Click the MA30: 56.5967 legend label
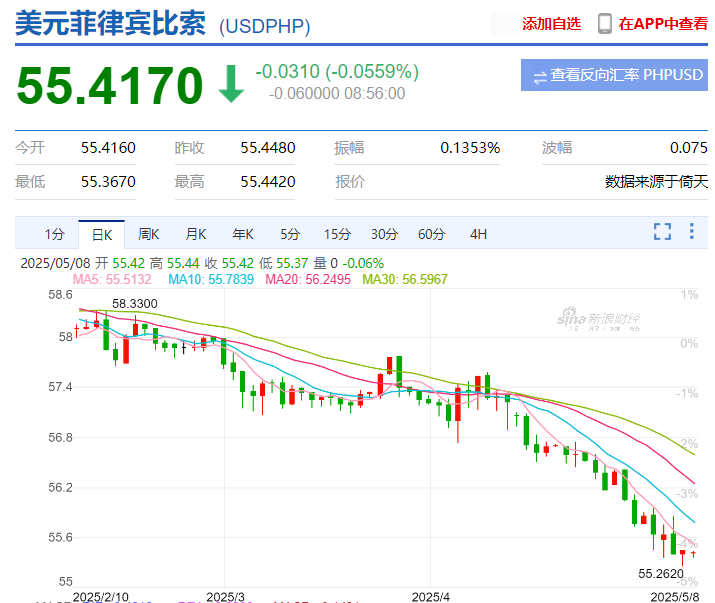 point(405,279)
